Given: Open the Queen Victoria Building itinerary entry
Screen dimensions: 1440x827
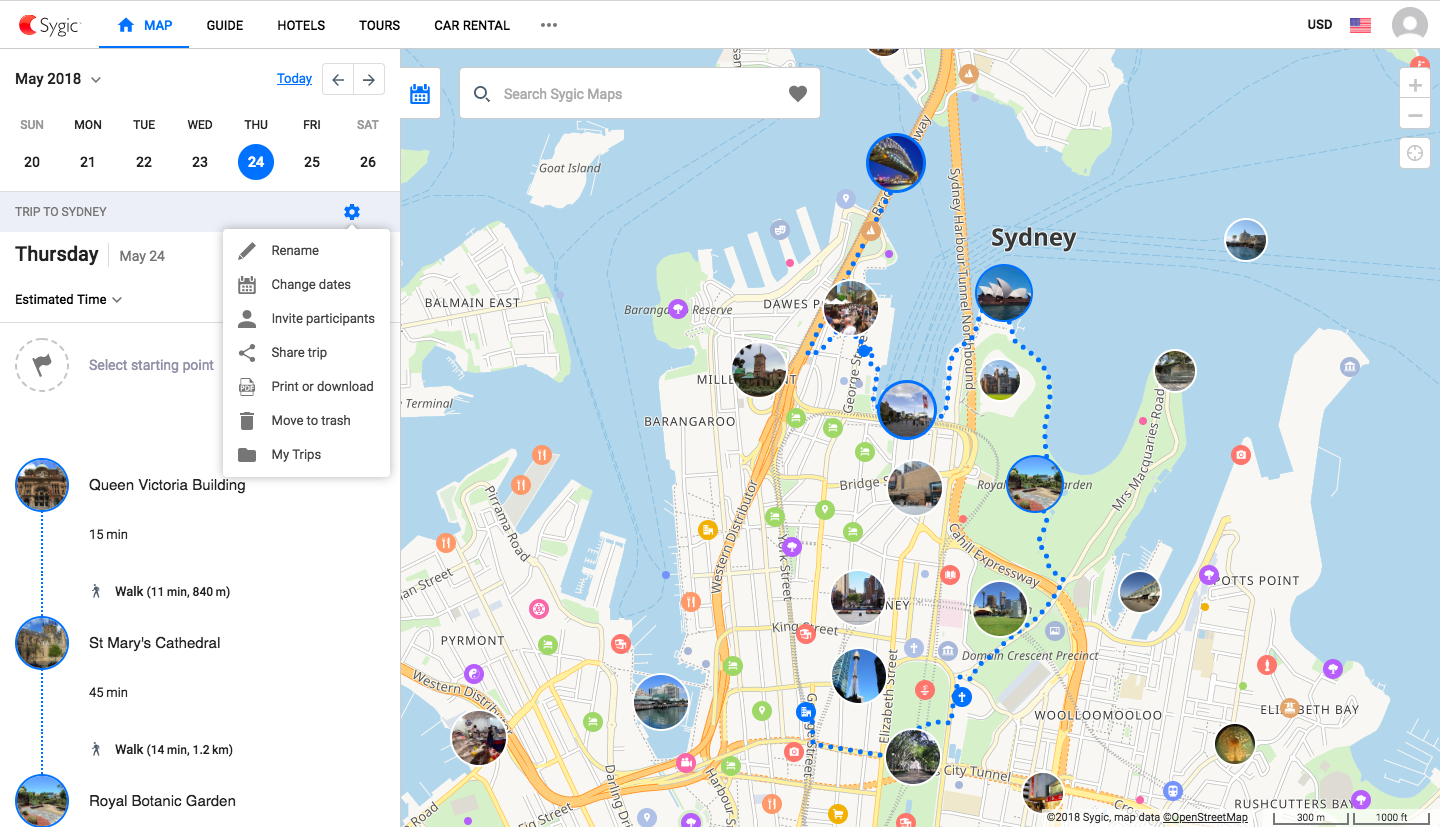Looking at the screenshot, I should 167,485.
